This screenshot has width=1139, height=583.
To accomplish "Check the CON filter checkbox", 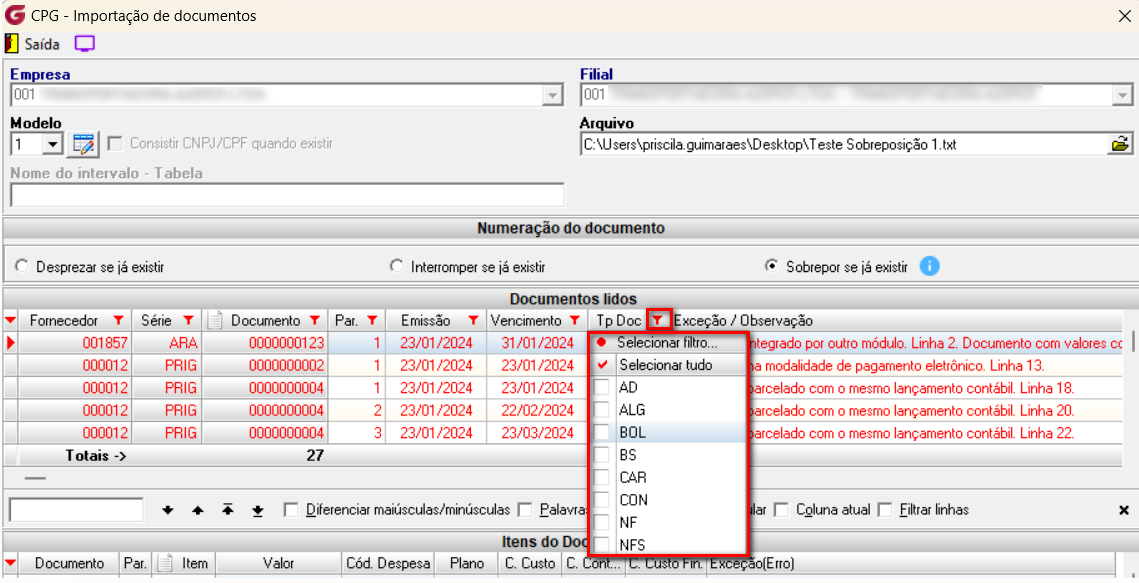I will click(602, 500).
